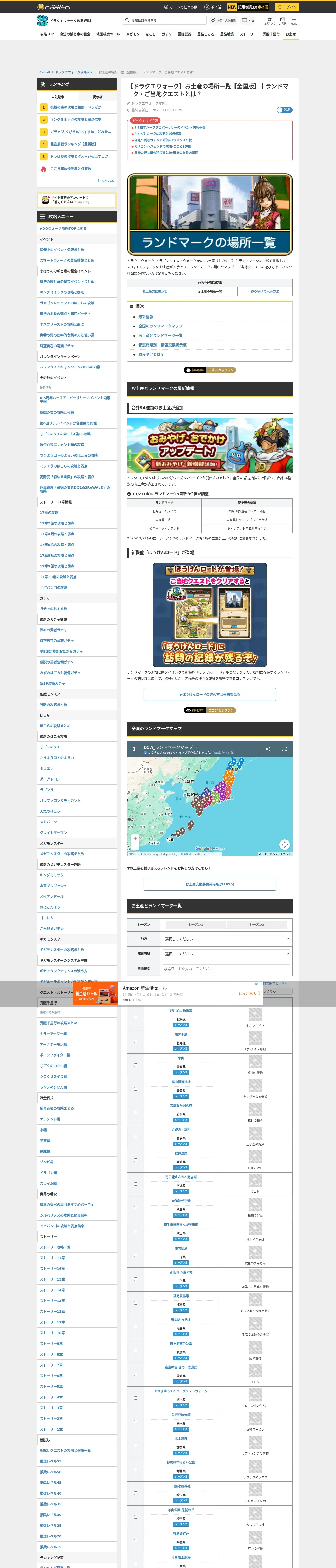The width and height of the screenshot is (336, 1568).
Task: Select the 奇跡の一本松 checkbox
Action: [135, 1137]
